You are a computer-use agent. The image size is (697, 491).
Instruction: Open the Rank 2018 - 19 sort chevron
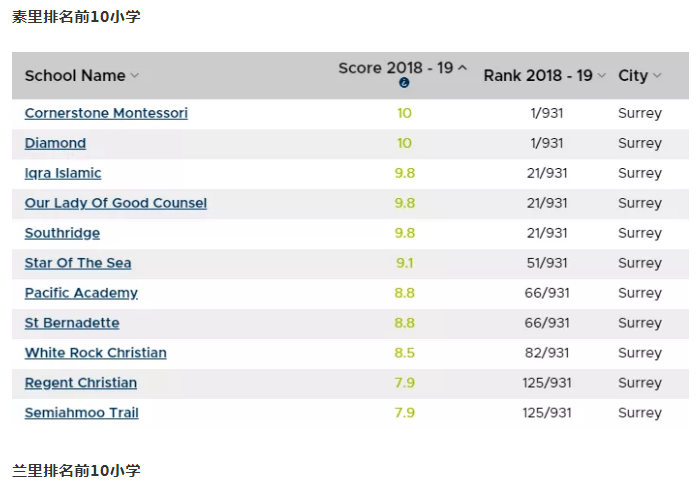[602, 76]
